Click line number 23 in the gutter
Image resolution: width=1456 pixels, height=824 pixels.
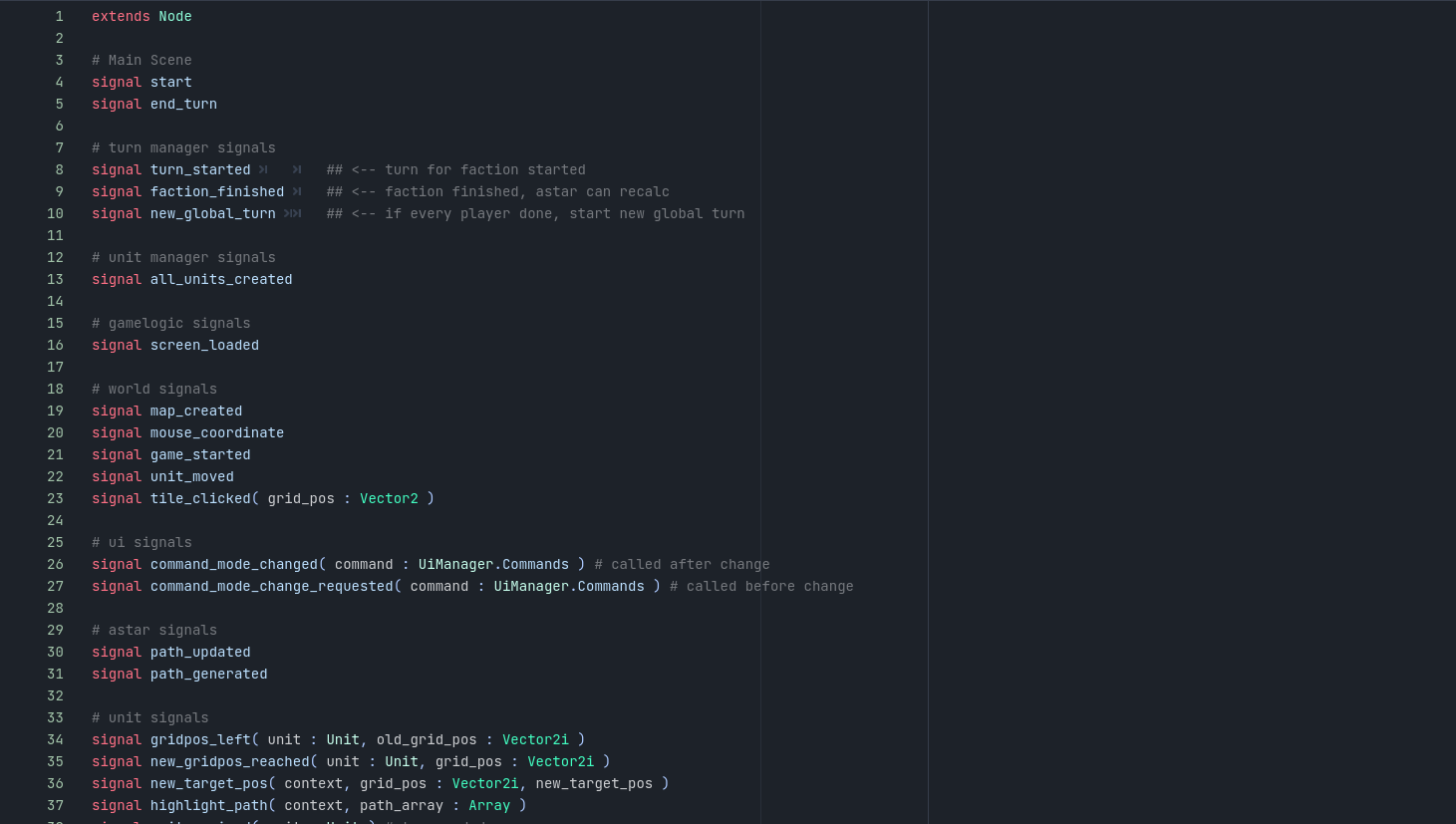(55, 498)
